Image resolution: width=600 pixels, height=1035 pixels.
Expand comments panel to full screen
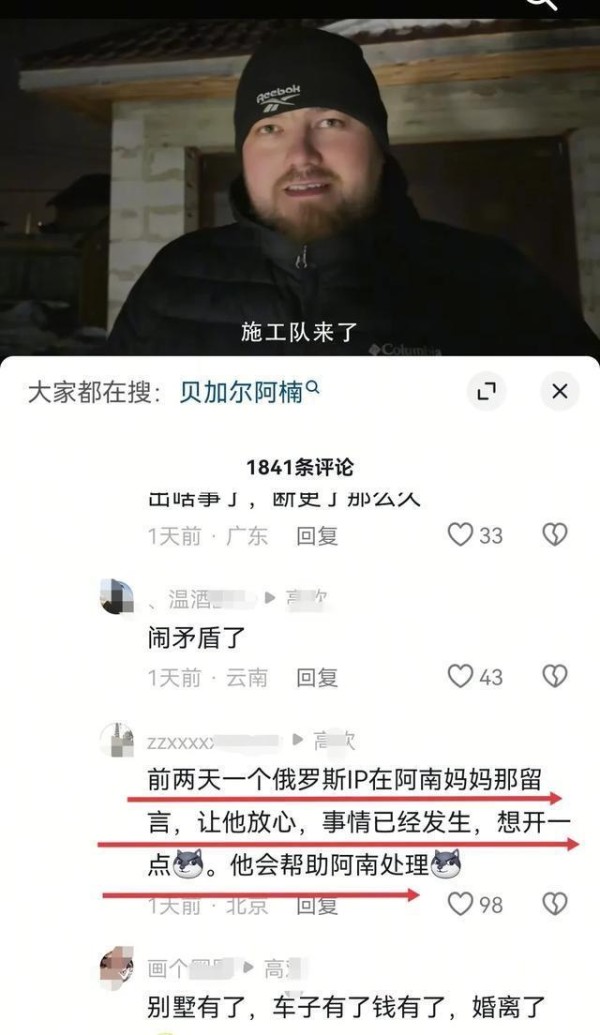[x=486, y=391]
